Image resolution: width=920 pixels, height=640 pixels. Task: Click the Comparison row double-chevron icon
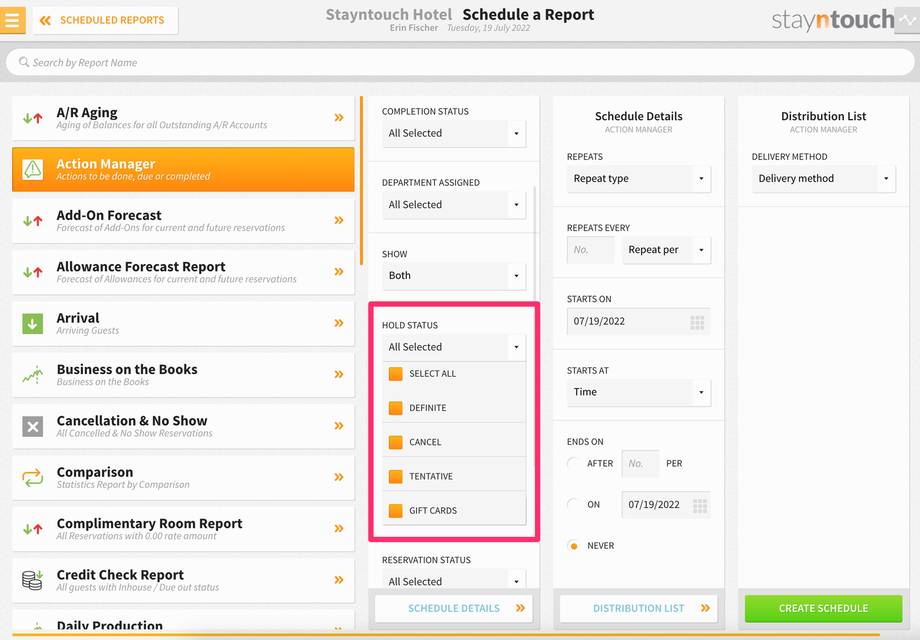[x=339, y=477]
